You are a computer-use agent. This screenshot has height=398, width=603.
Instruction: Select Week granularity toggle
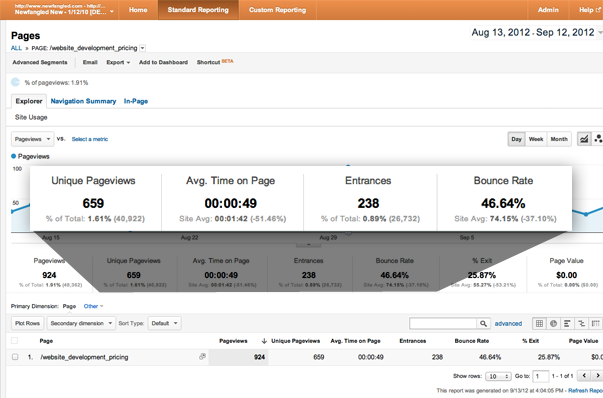tap(536, 139)
